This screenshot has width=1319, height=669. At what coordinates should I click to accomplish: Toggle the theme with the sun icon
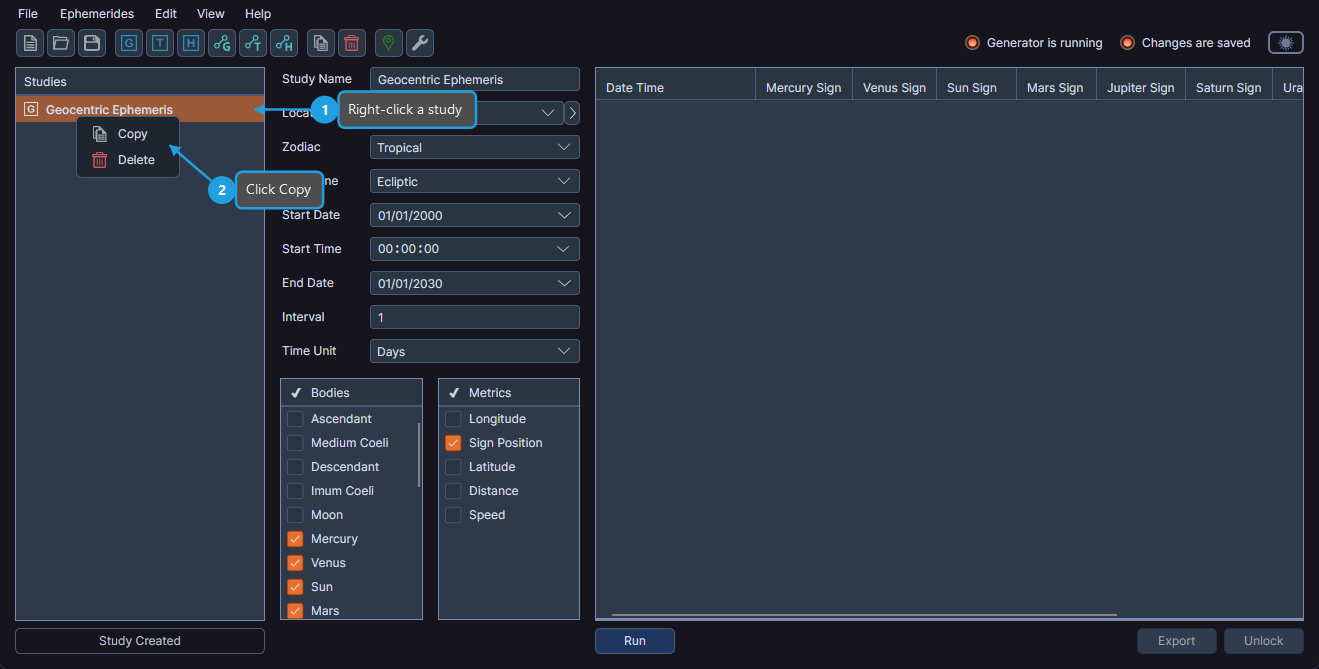1285,42
